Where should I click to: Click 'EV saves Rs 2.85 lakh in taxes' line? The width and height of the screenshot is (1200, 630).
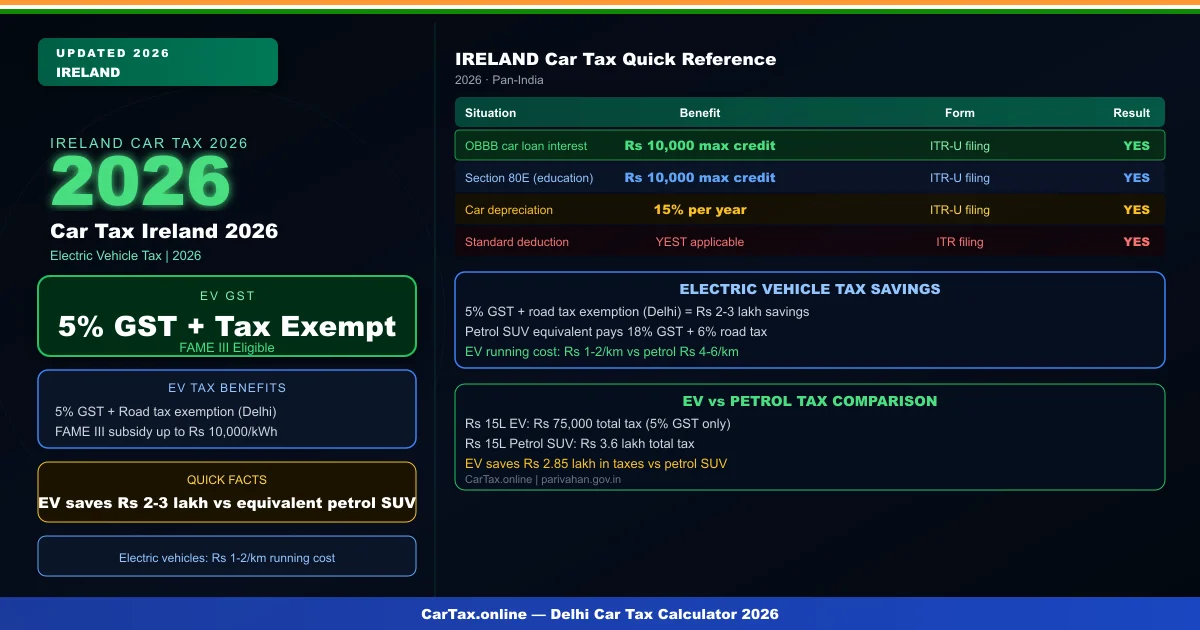(x=596, y=463)
